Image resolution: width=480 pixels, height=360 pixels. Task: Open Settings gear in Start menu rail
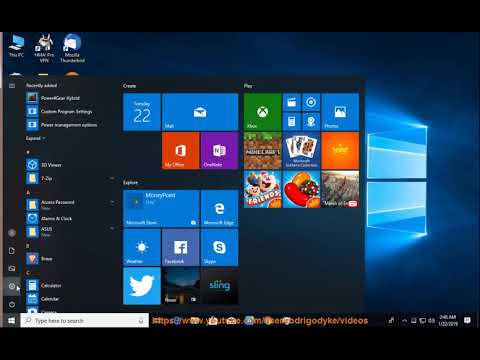tap(12, 286)
